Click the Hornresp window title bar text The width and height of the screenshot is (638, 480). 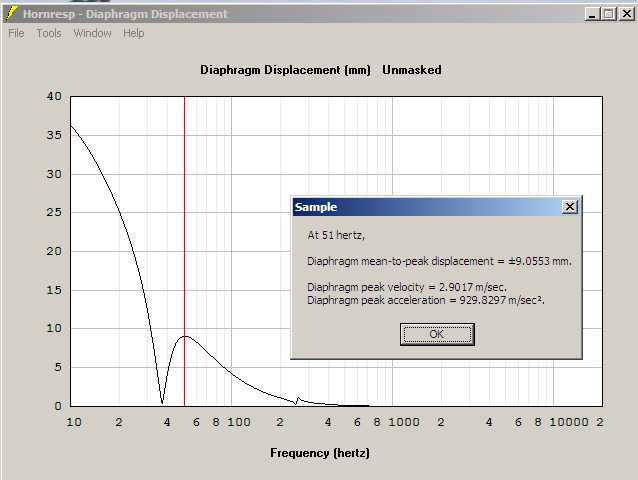125,14
